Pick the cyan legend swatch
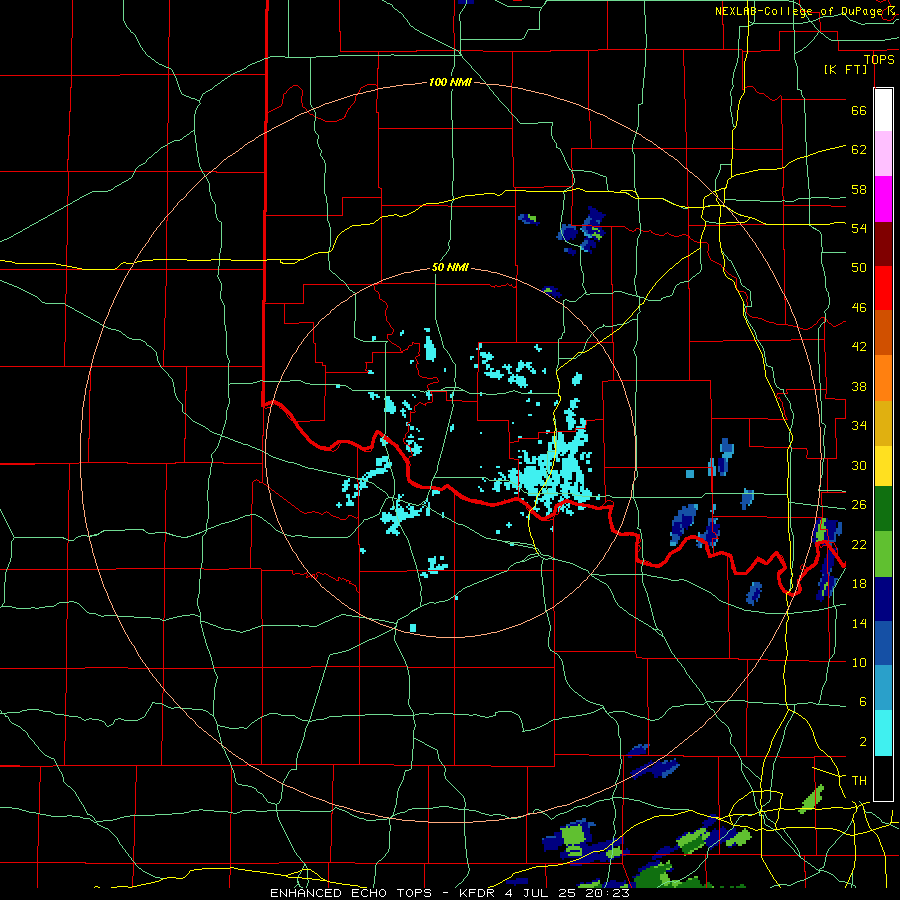900x900 pixels. point(883,733)
